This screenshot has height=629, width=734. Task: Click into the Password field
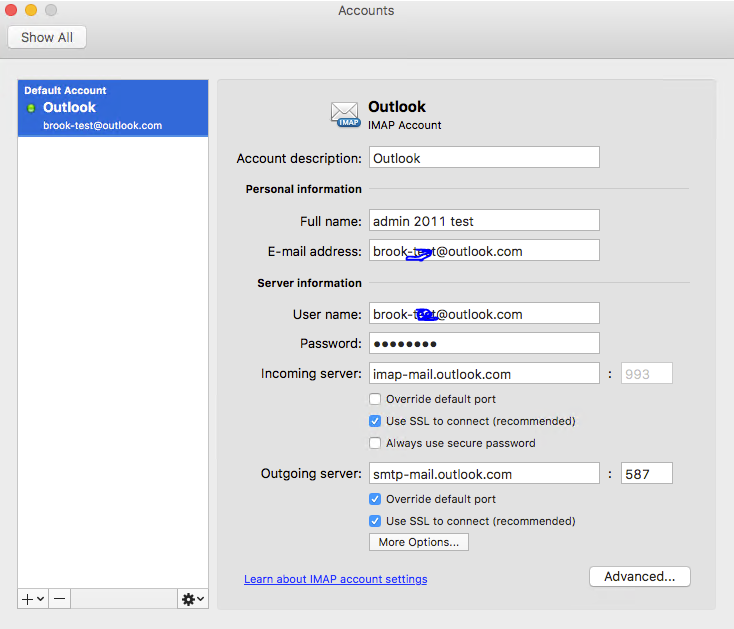click(x=484, y=344)
